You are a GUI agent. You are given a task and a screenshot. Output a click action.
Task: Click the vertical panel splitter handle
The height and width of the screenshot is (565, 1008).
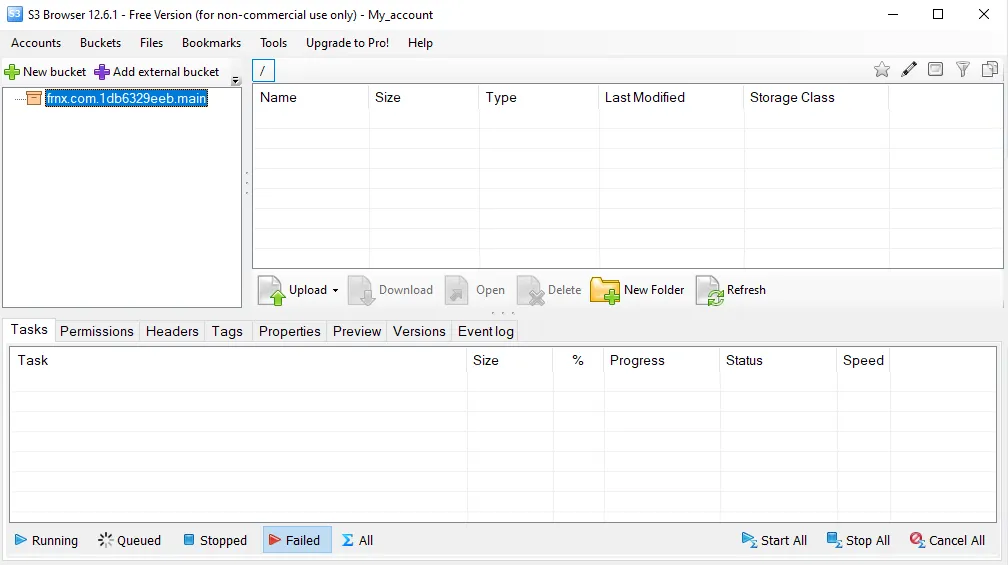(246, 183)
